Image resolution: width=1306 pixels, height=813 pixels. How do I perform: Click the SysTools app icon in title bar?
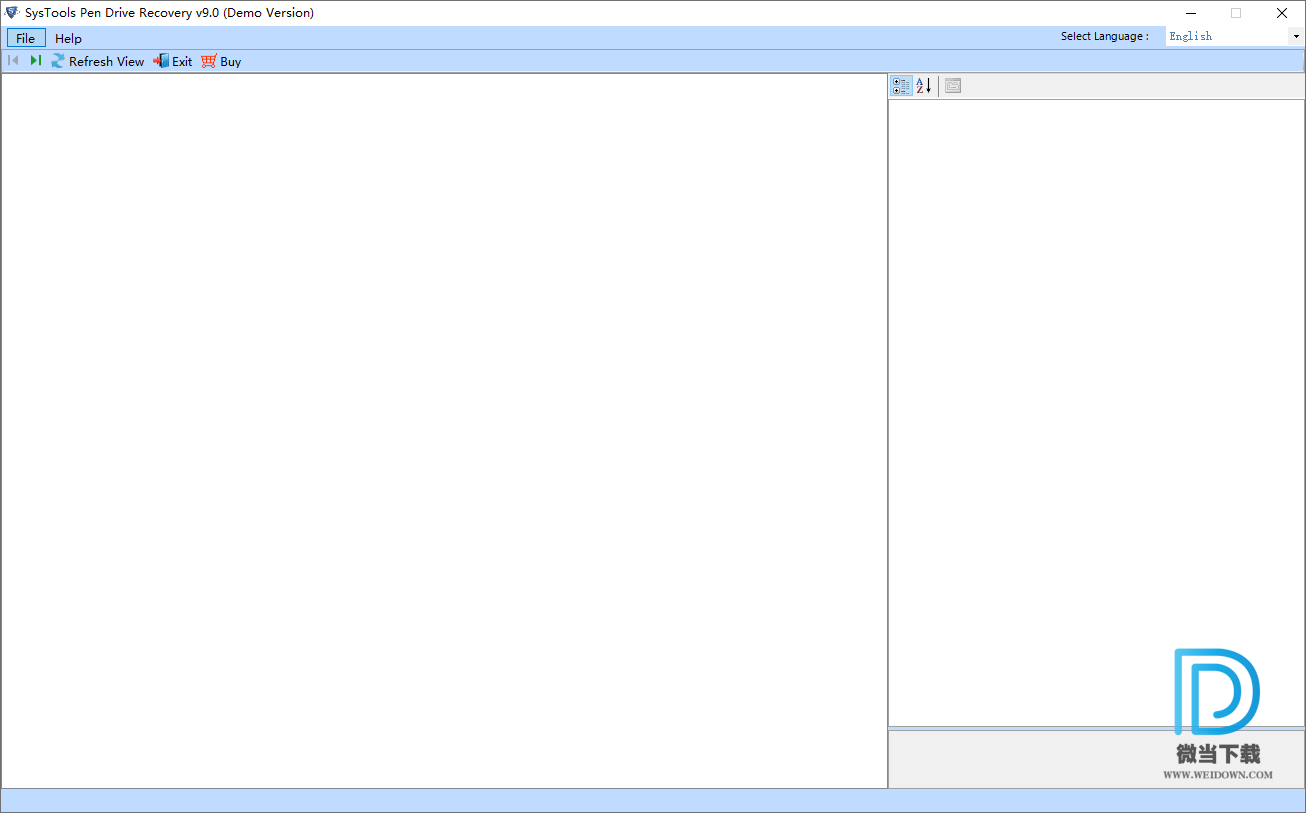pos(12,13)
